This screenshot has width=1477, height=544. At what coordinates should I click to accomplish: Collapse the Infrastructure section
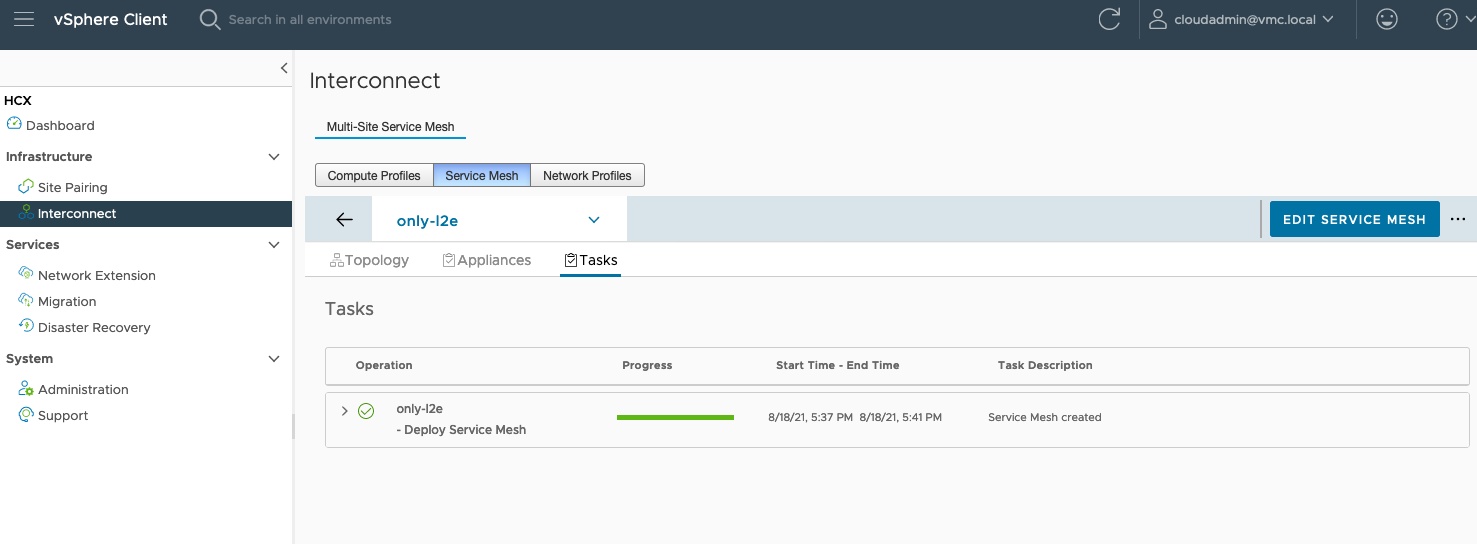(274, 157)
